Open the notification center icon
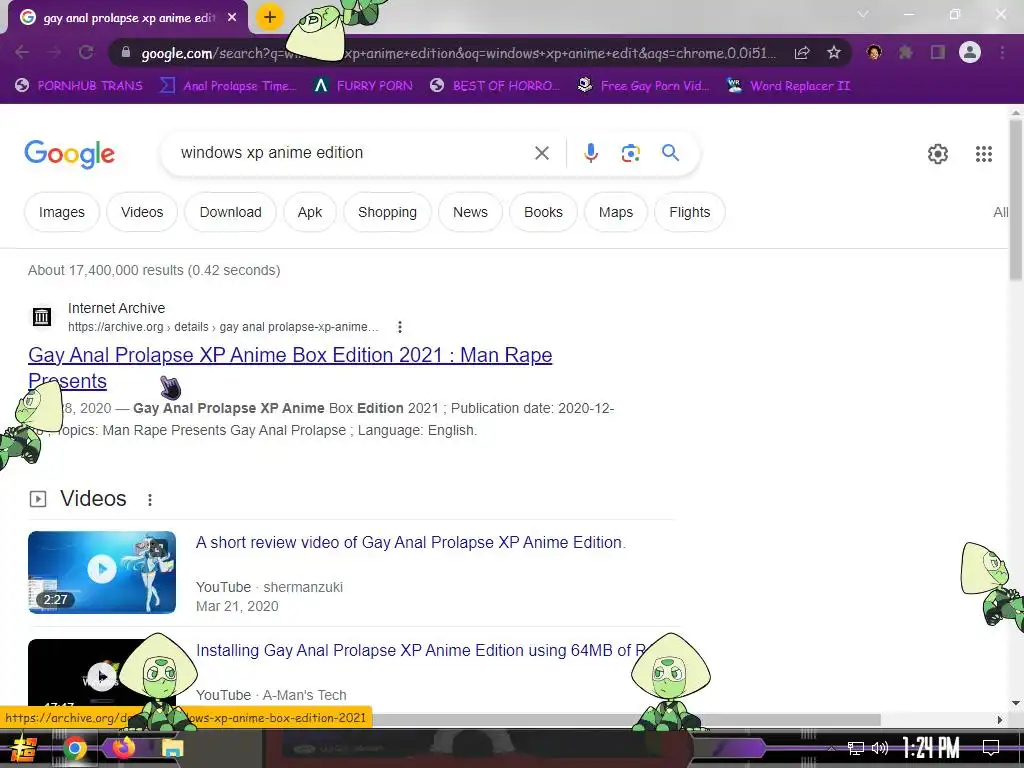 (991, 748)
